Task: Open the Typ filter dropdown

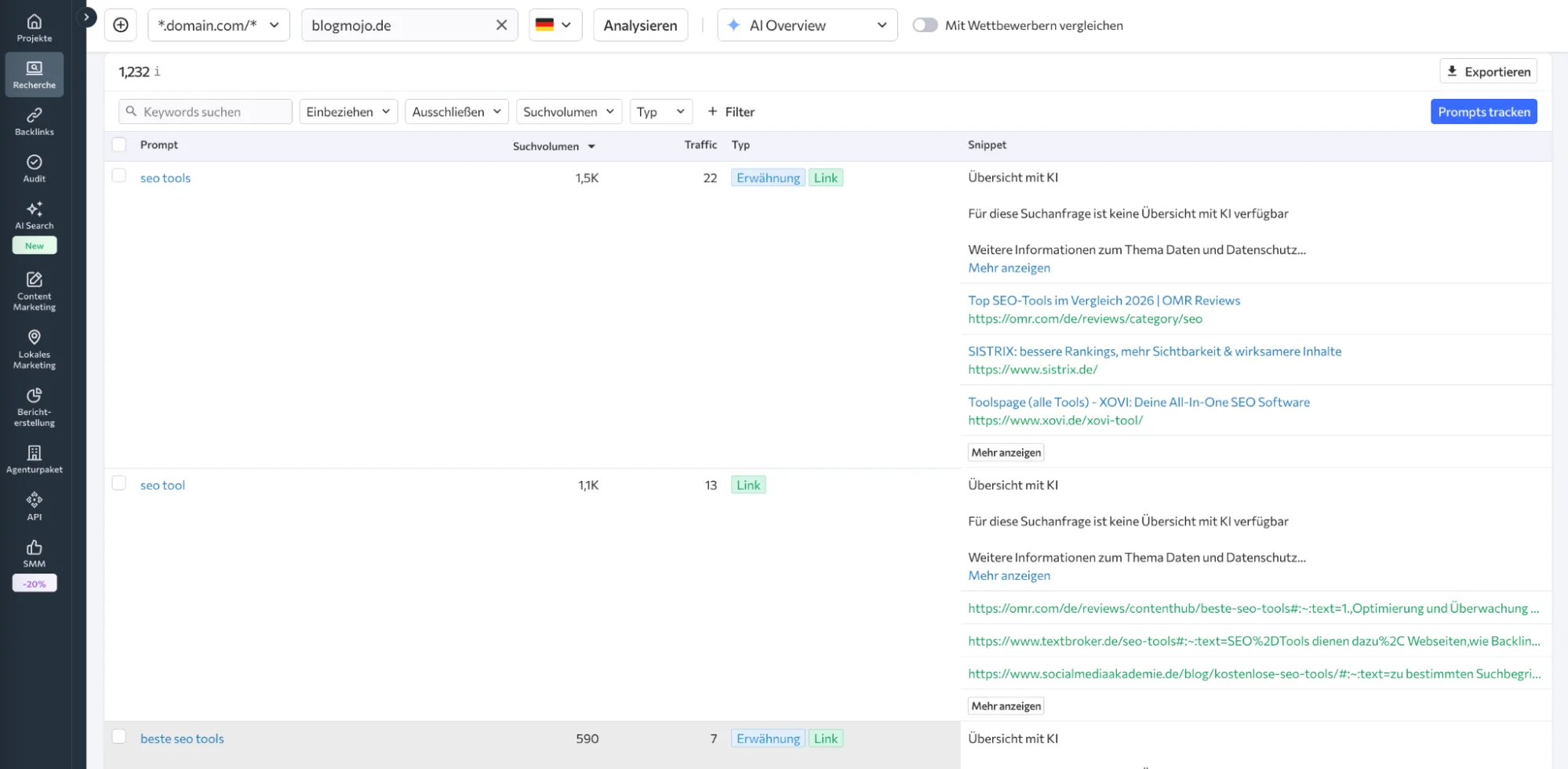Action: tap(660, 111)
